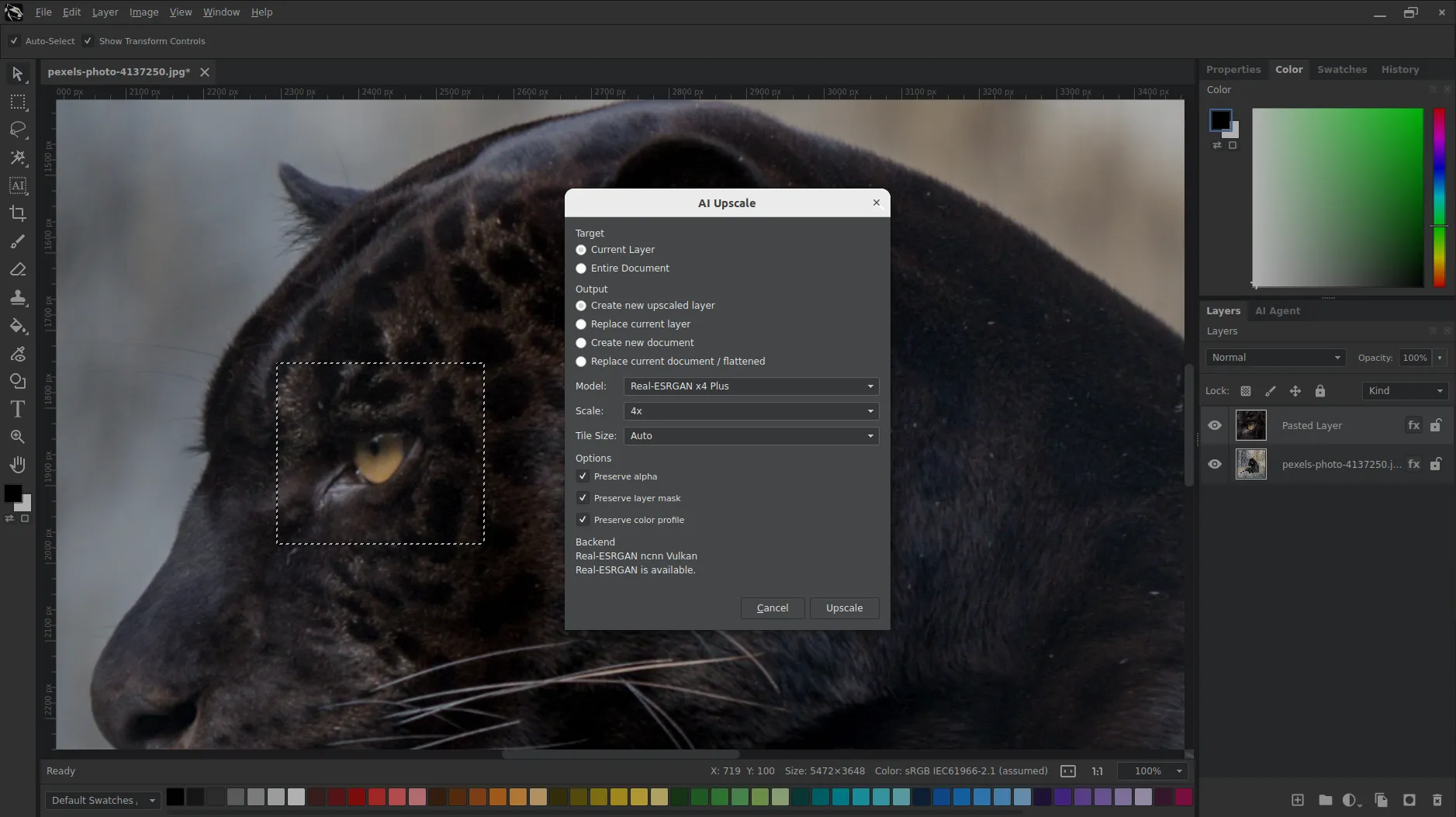Viewport: 1456px width, 817px height.
Task: Open the Model dropdown Real-ESRGAN x4 Plus
Action: point(751,386)
